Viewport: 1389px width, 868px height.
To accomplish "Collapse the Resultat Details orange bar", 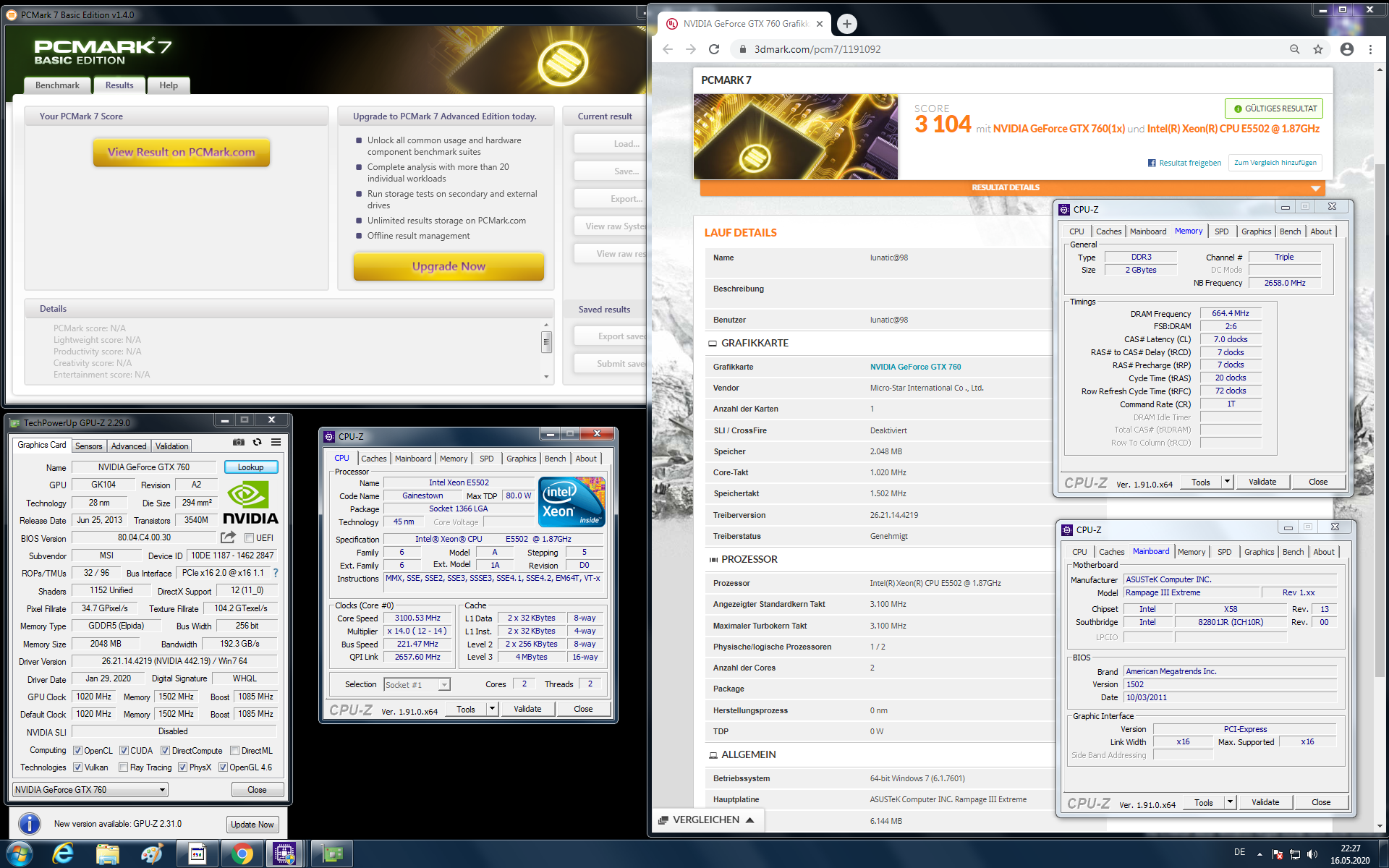I will [x=1012, y=188].
